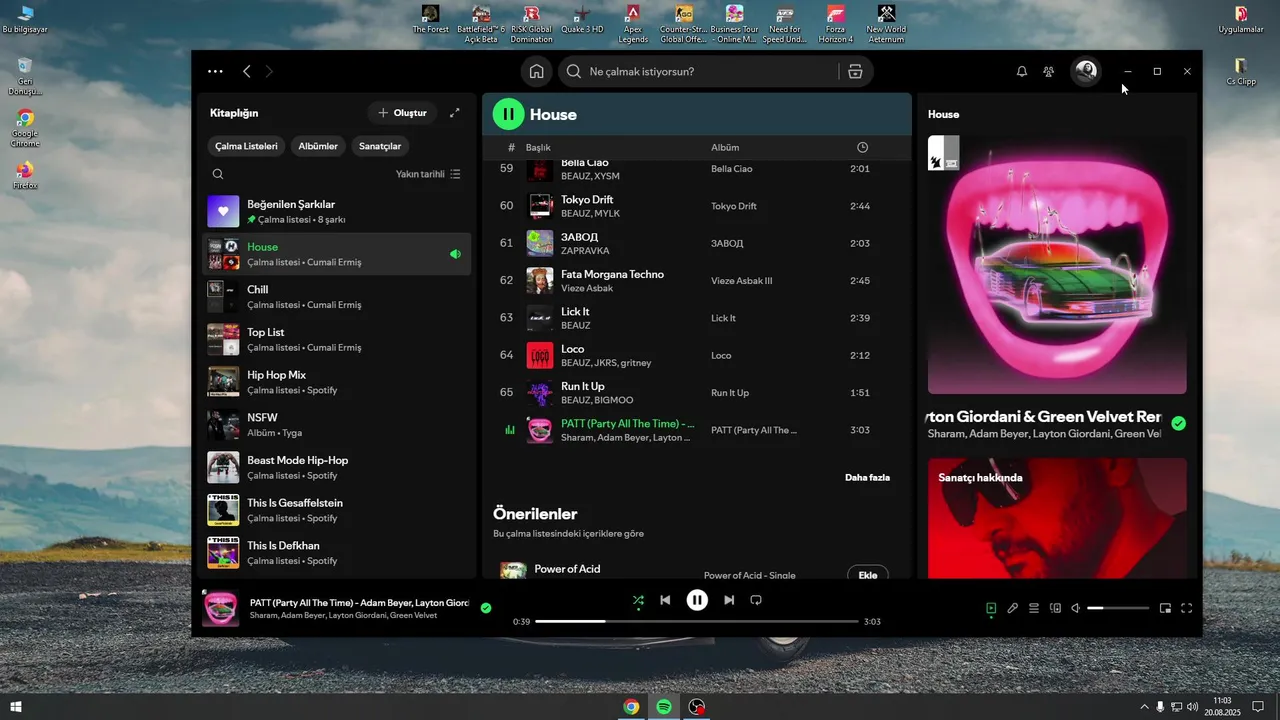The width and height of the screenshot is (1280, 720).
Task: Expand the library panel to full view
Action: (x=455, y=113)
